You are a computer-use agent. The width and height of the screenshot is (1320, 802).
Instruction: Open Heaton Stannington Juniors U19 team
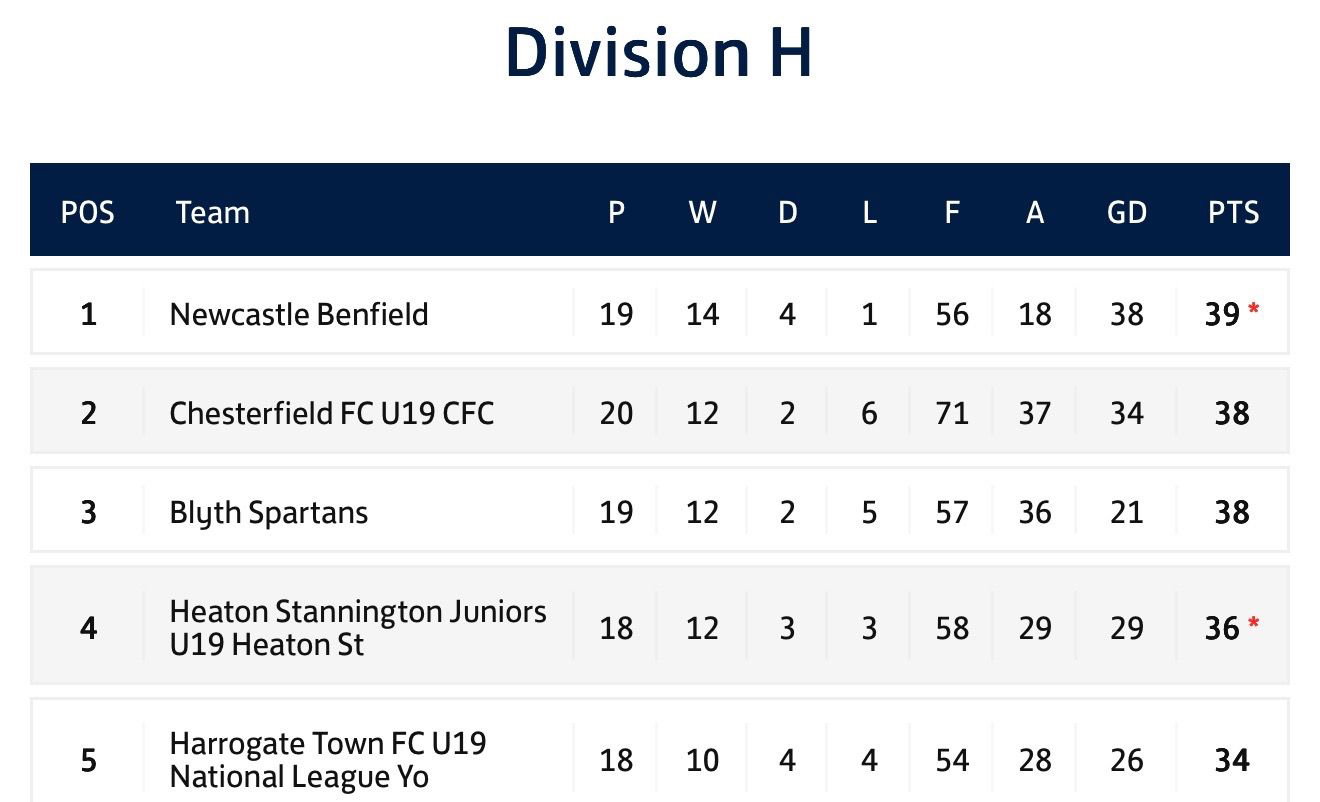coord(357,627)
